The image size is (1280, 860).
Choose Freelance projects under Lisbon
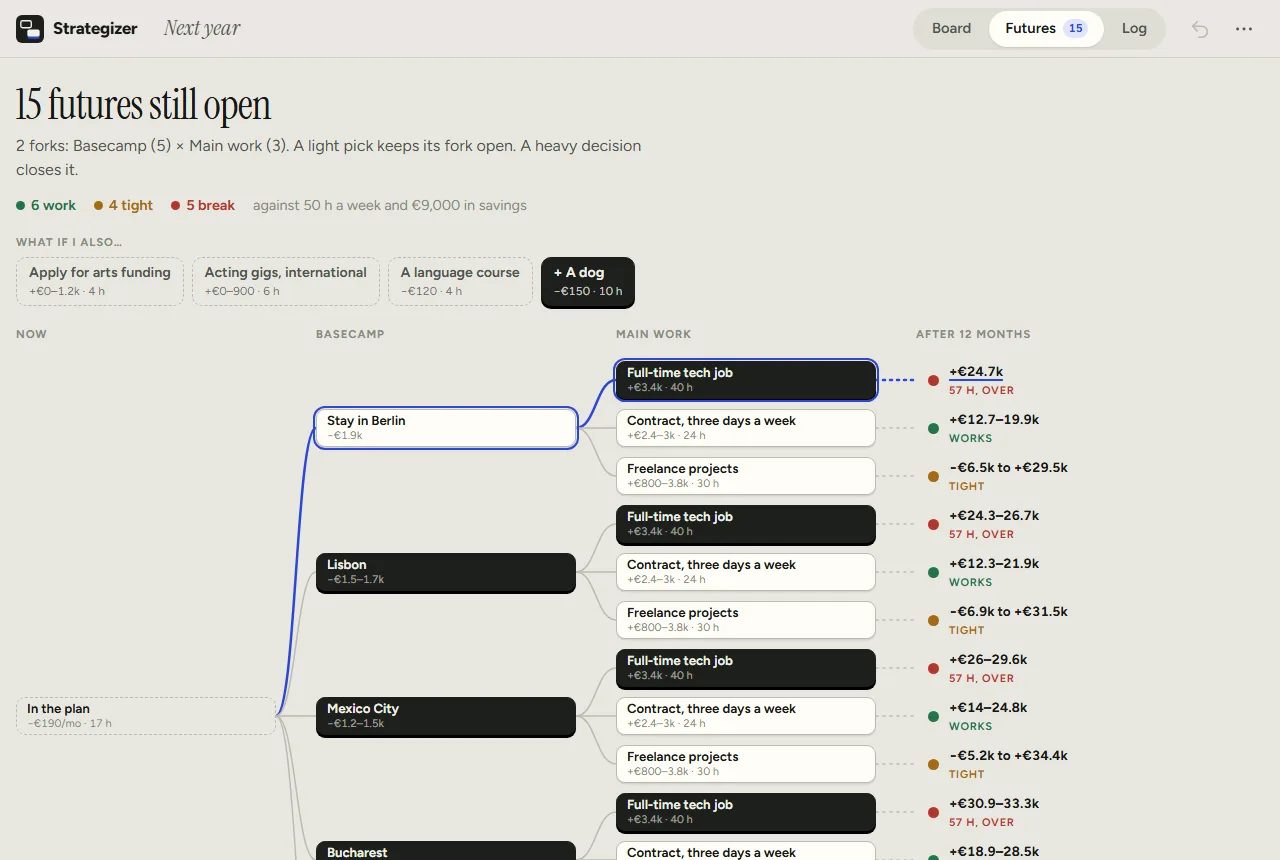[746, 620]
